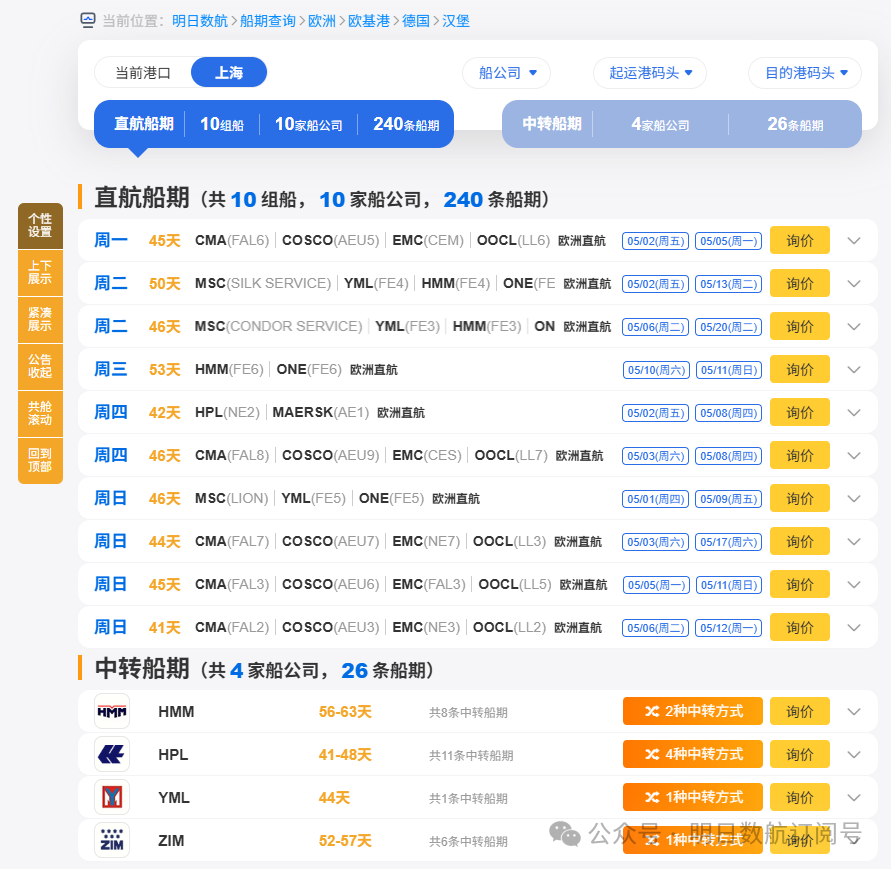Select date 05/13(周二) in MSC(SILK SERVICE) row
This screenshot has height=869, width=891.
point(728,284)
